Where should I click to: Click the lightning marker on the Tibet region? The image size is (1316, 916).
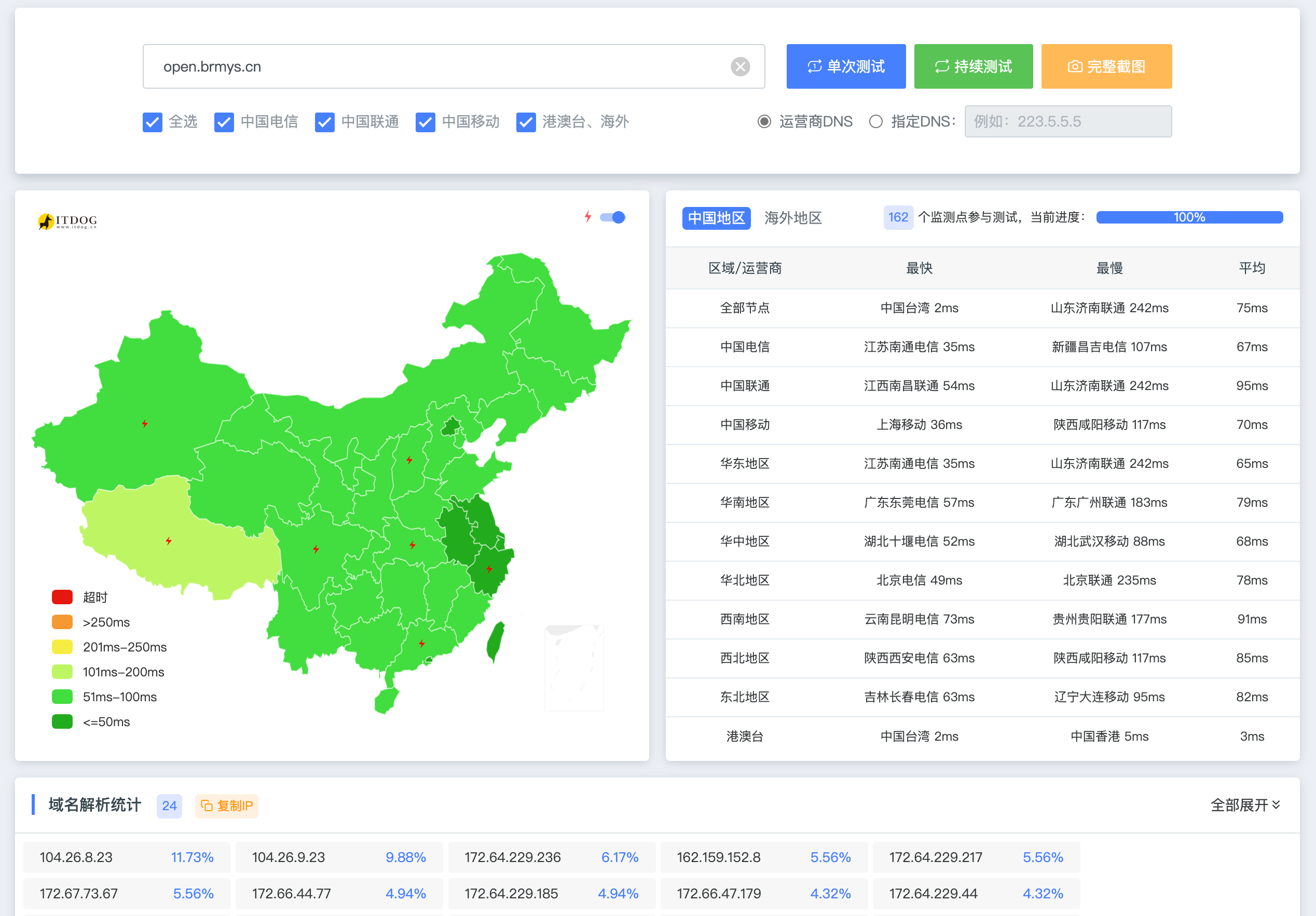pyautogui.click(x=169, y=541)
